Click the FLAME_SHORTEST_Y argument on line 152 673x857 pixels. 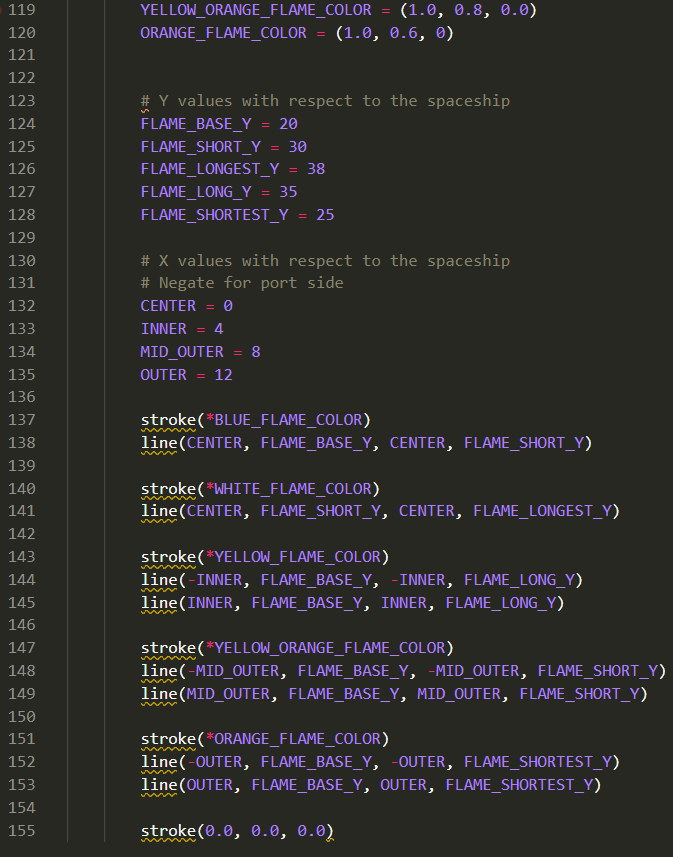[x=538, y=762]
